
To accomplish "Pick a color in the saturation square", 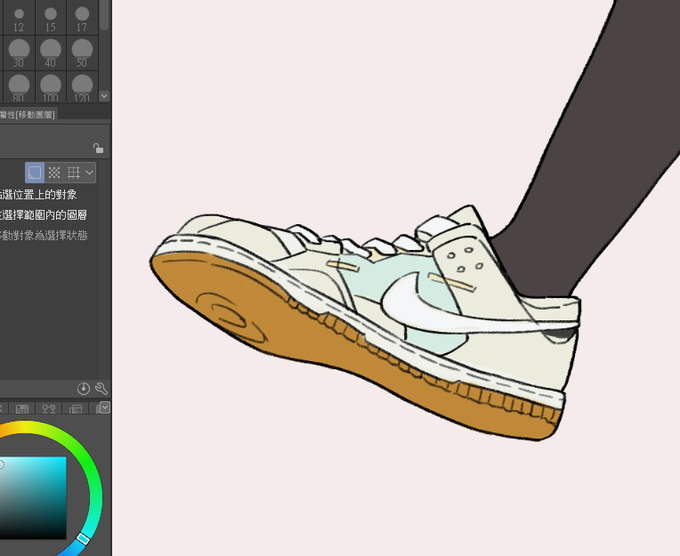I will point(33,498).
